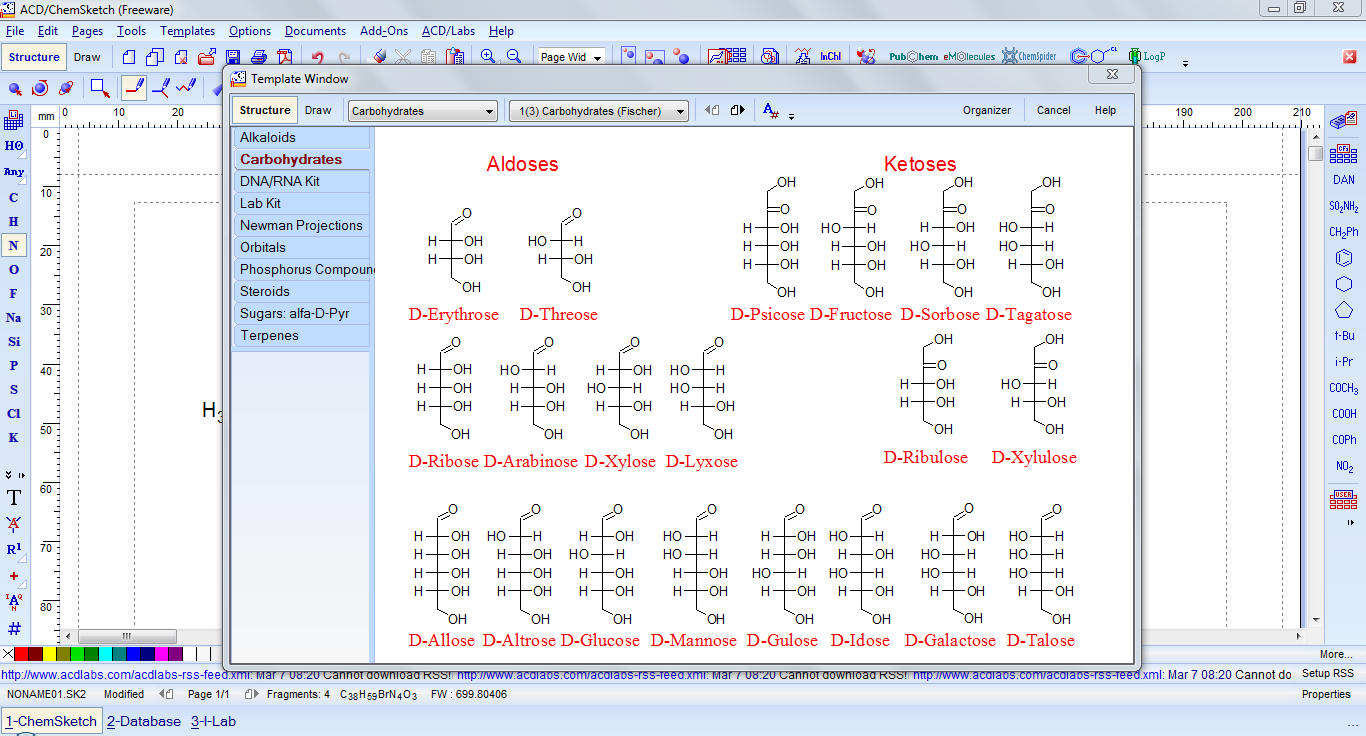Click the Zoom In magnifier icon
Screen dimensions: 1366x736
point(487,57)
